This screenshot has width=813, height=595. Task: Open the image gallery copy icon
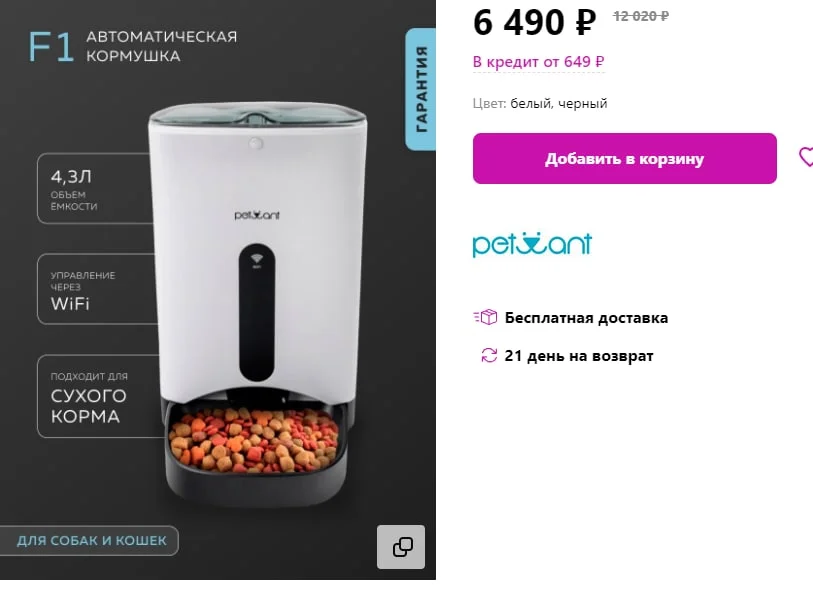point(401,547)
